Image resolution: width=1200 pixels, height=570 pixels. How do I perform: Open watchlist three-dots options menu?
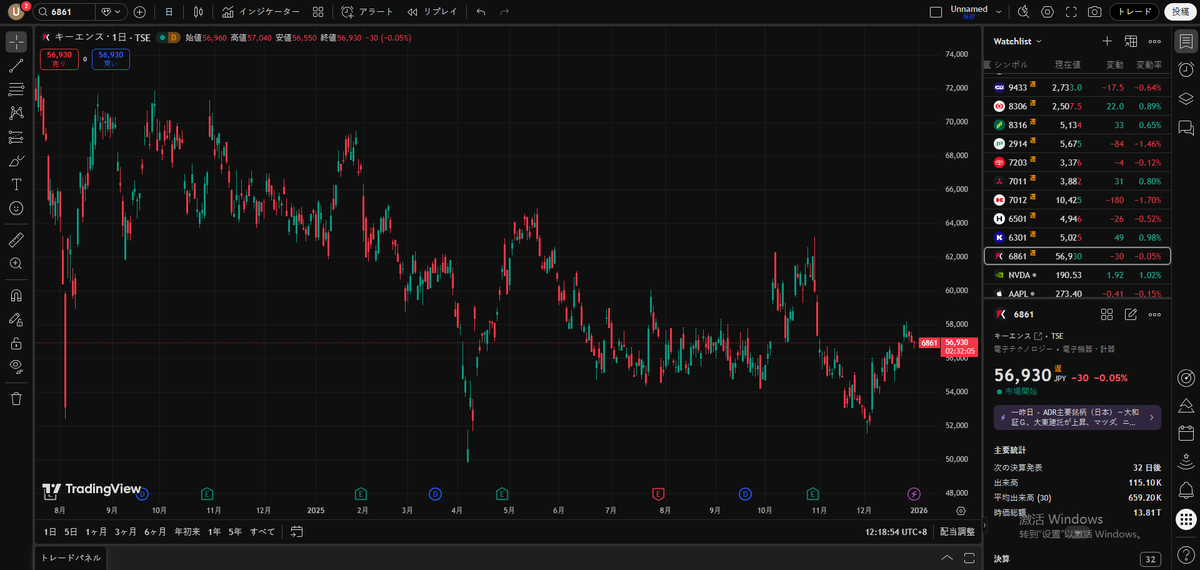(x=1155, y=41)
